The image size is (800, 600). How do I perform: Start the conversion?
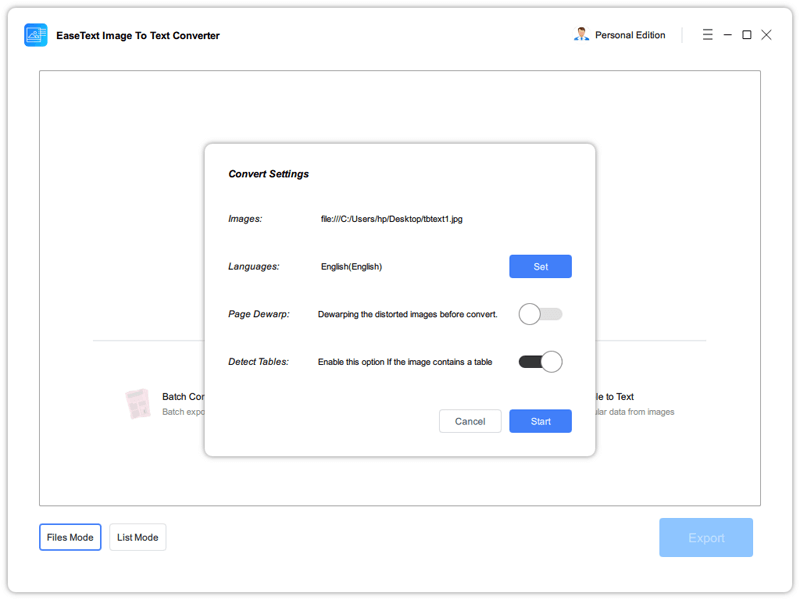point(540,421)
